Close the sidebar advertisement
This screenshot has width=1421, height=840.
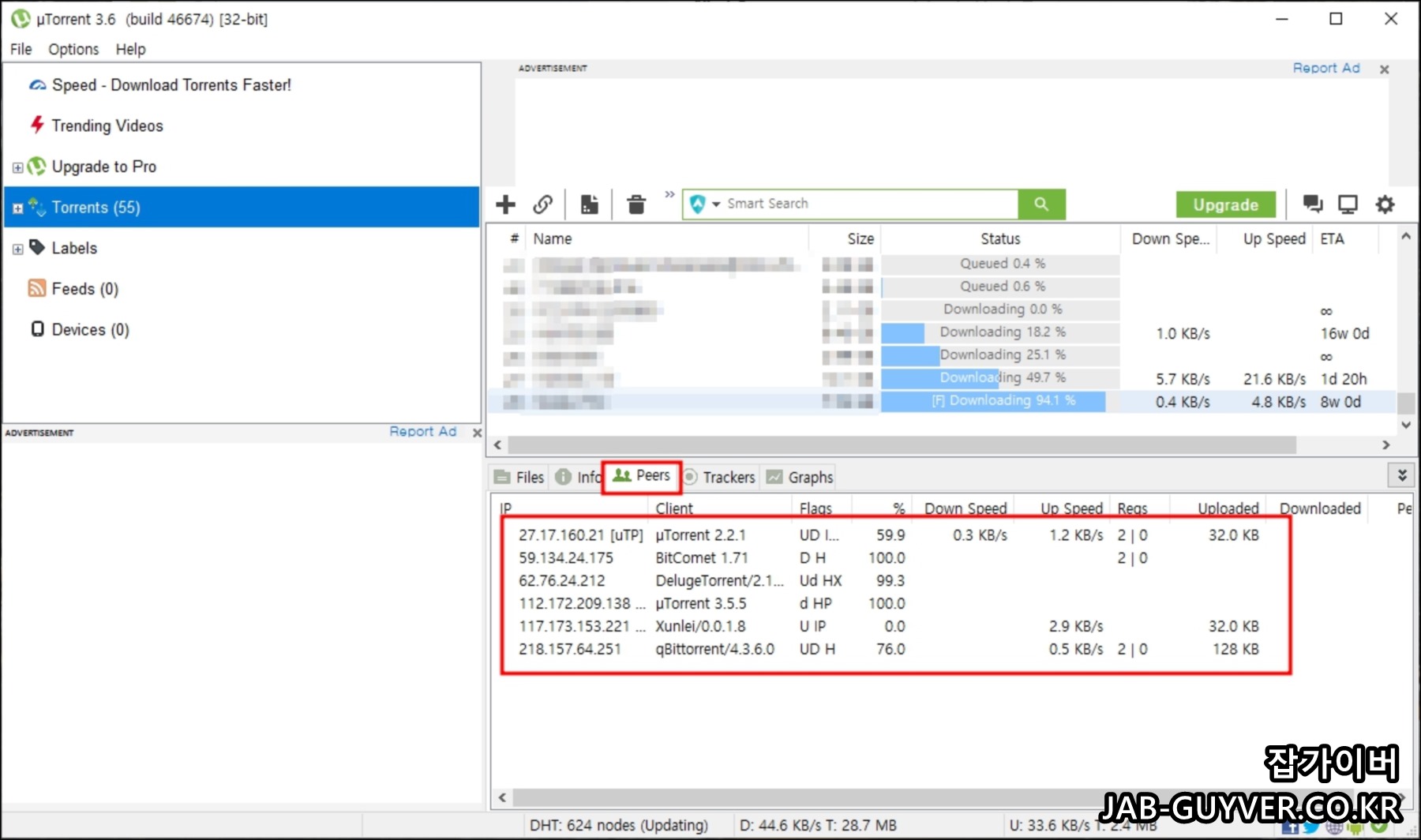click(477, 433)
